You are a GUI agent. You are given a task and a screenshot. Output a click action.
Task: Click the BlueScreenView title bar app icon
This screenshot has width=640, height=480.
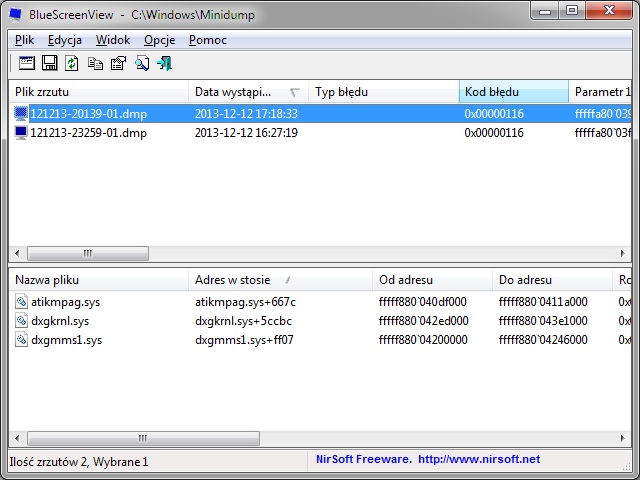tap(15, 14)
